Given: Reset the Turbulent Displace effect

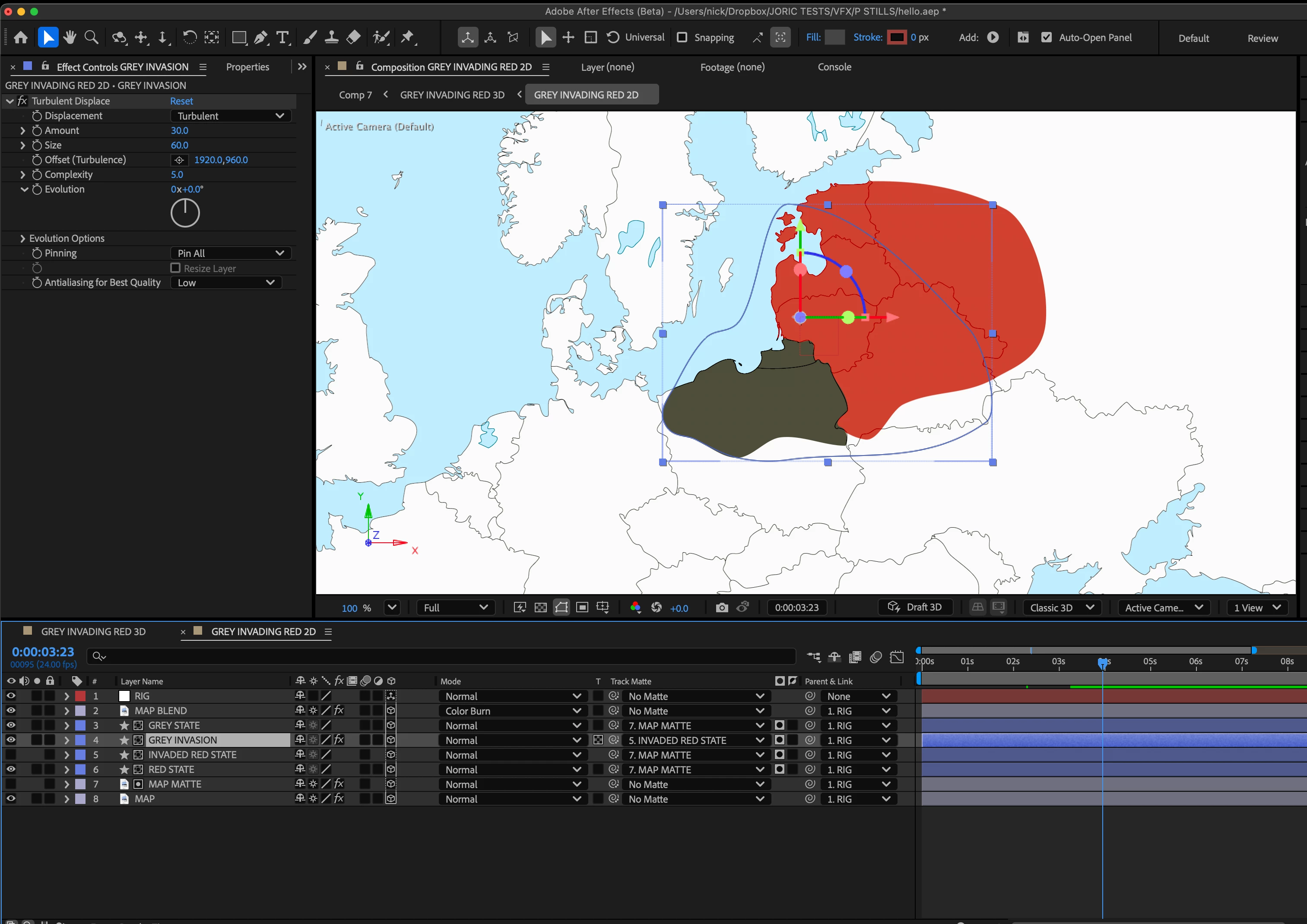Looking at the screenshot, I should (181, 101).
